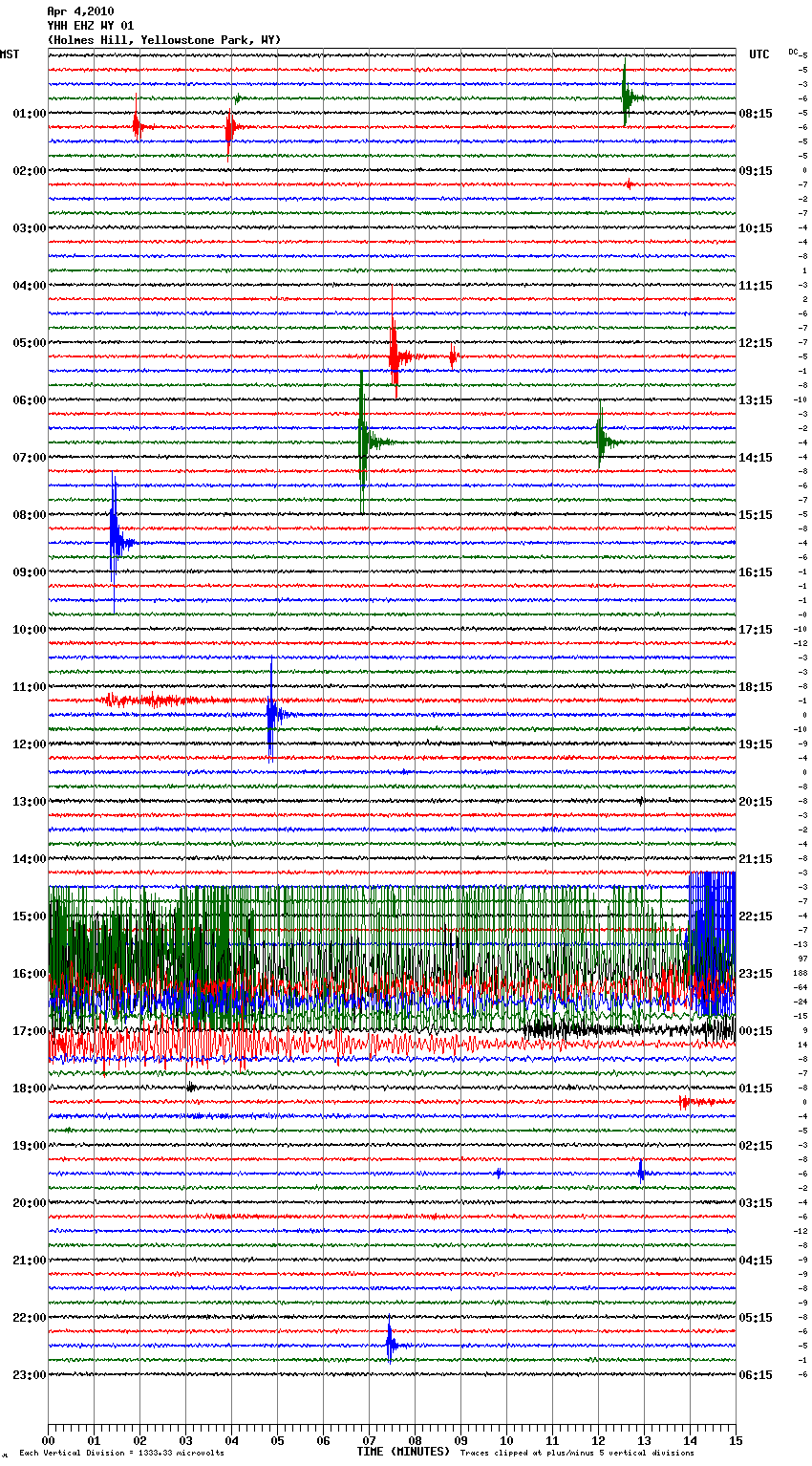Click the "10:00" MST time label
This screenshot has height=1466, width=812.
pos(30,630)
